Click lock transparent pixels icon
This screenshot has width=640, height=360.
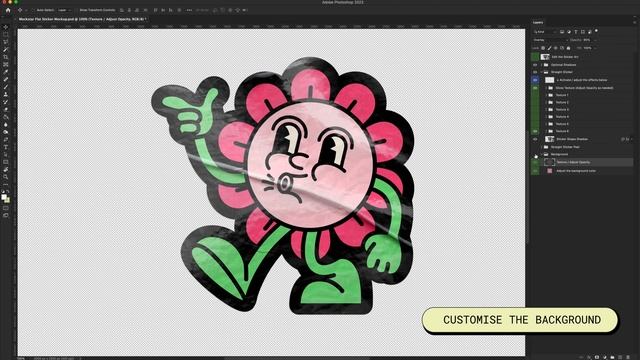(543, 48)
